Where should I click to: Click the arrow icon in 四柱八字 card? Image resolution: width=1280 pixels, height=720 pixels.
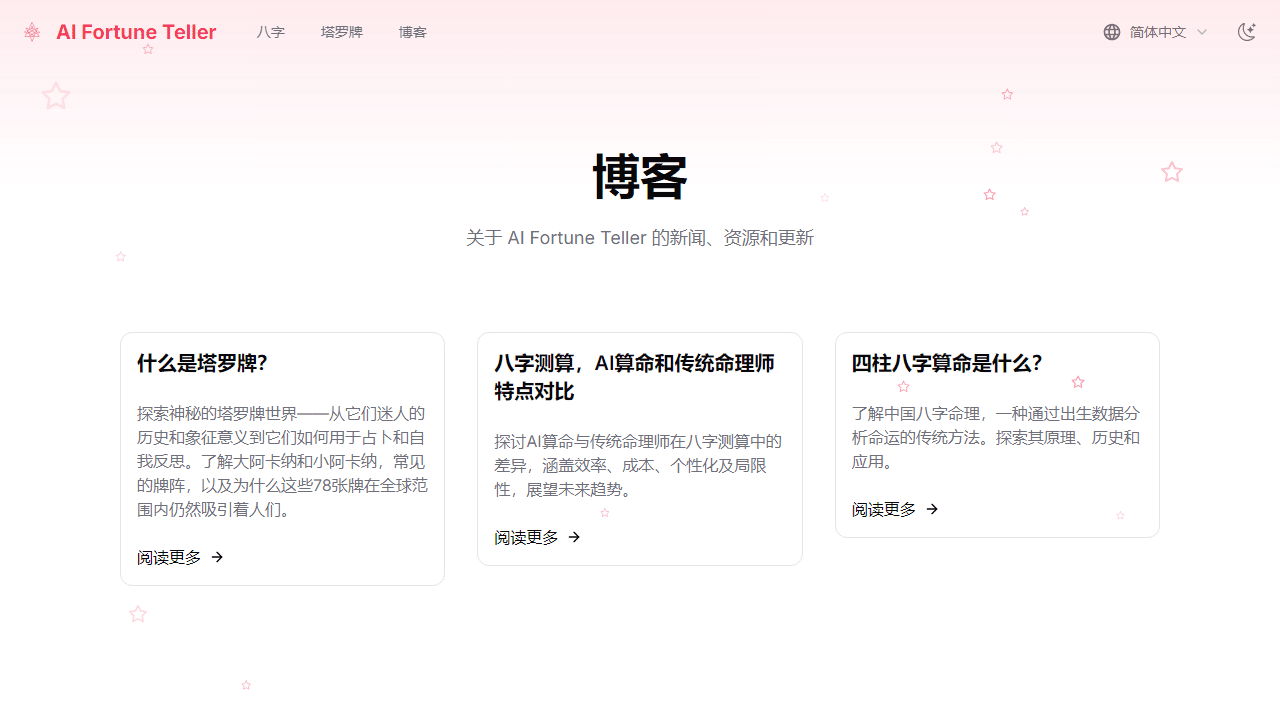click(932, 509)
